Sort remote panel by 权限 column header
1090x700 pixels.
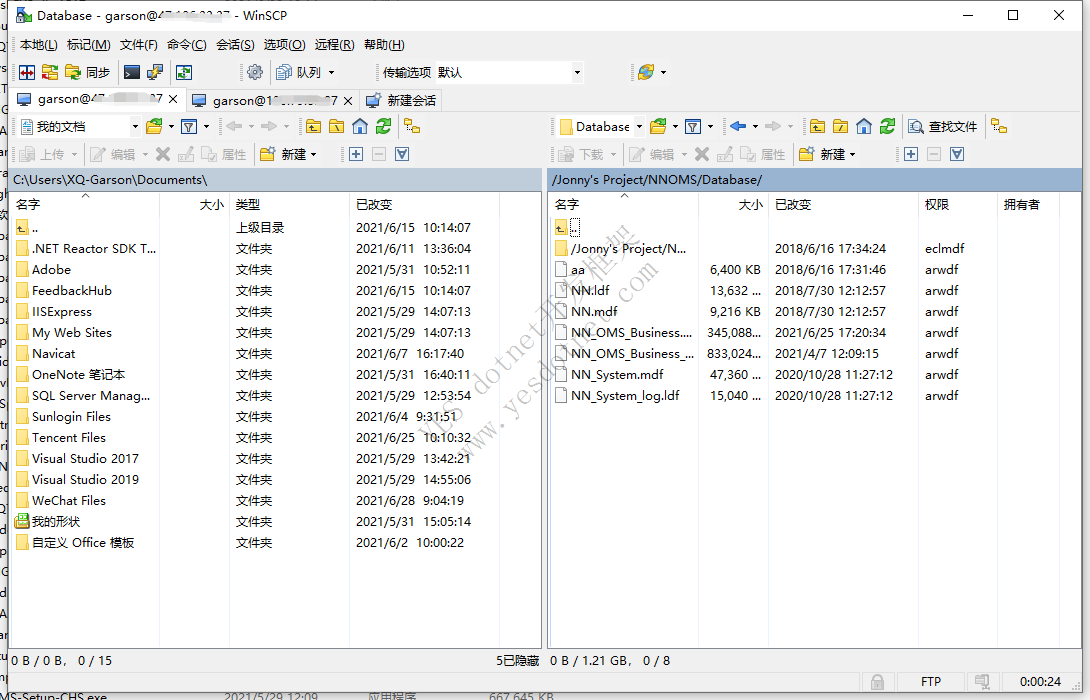coord(957,204)
